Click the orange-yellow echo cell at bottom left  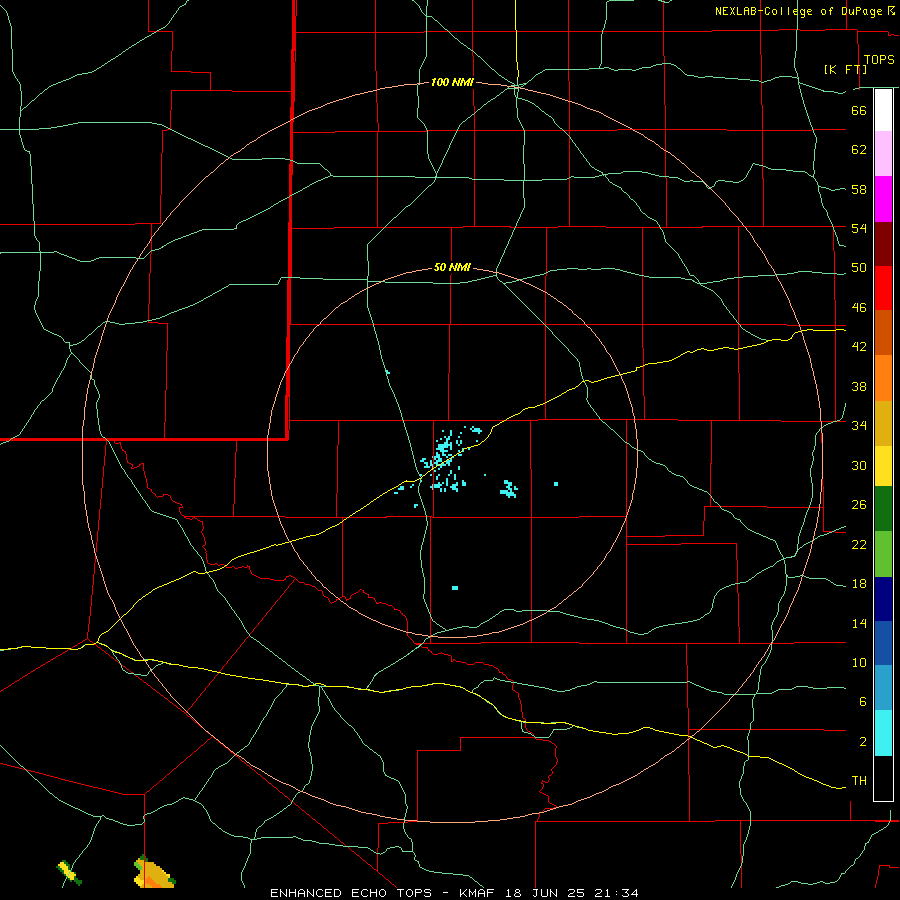(x=153, y=872)
